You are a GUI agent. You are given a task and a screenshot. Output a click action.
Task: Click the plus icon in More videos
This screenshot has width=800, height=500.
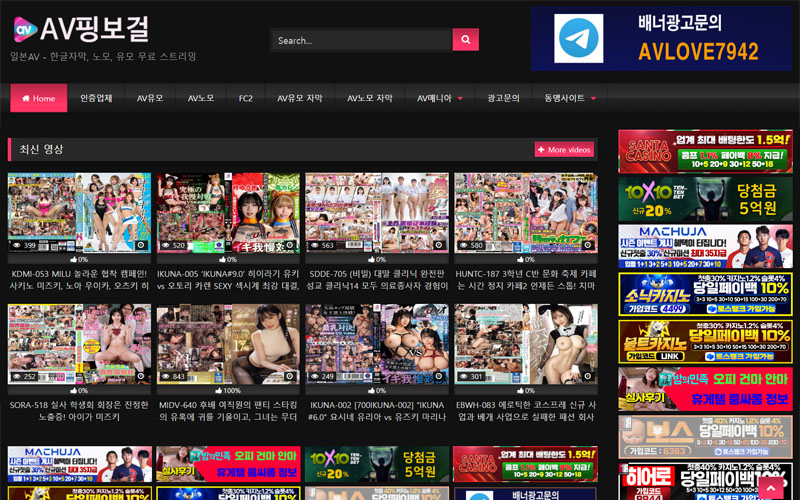click(541, 150)
